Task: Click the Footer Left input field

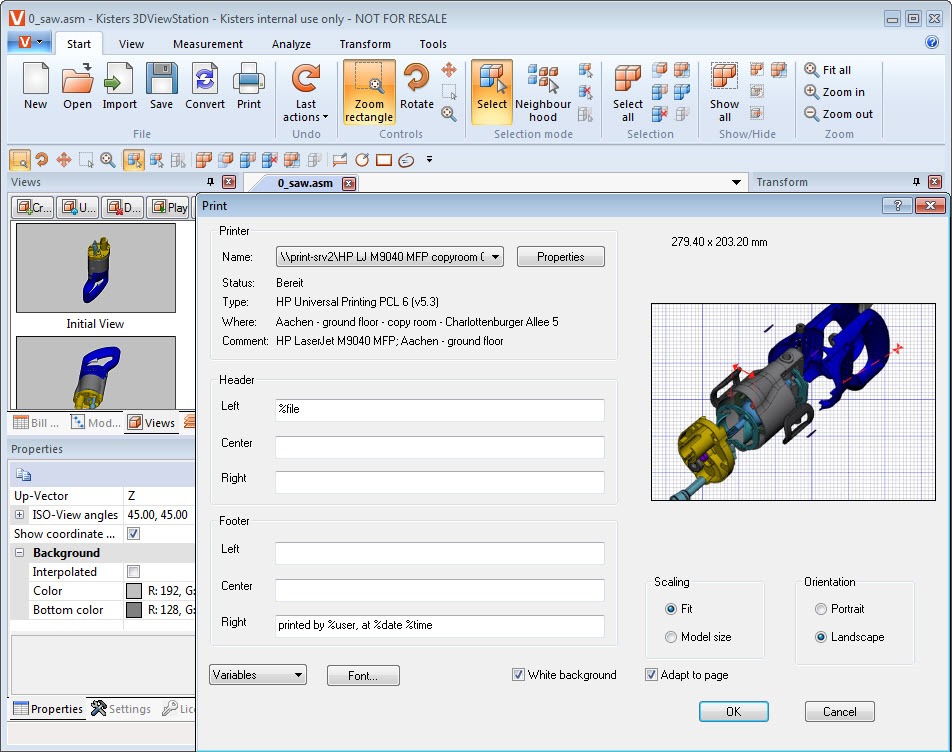Action: point(440,553)
